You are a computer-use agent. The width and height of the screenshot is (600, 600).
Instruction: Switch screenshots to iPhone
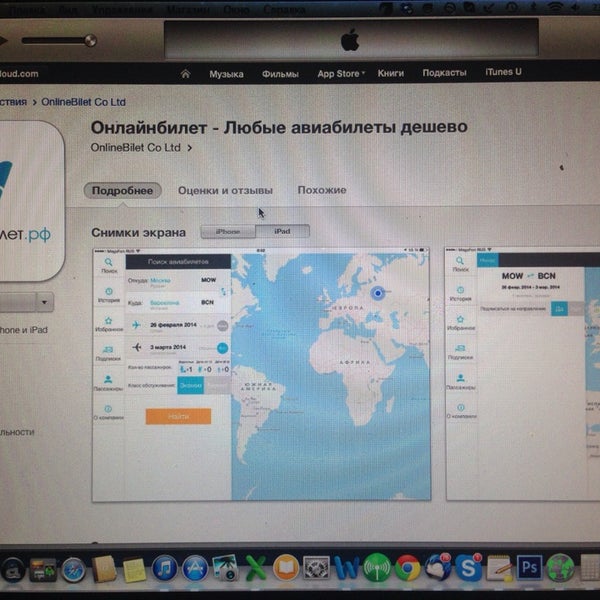point(228,232)
